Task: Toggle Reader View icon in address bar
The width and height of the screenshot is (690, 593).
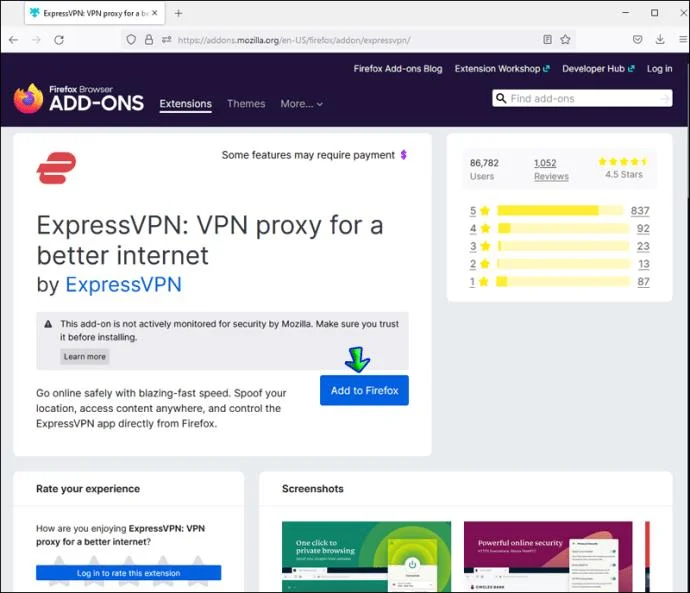Action: 547,40
